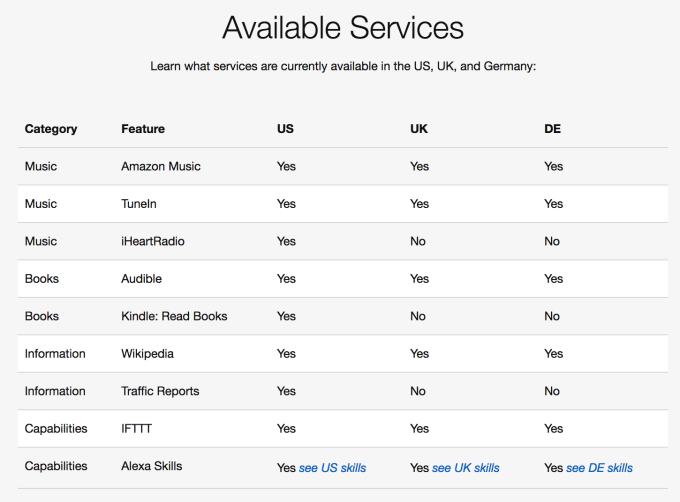This screenshot has height=502, width=680.
Task: Click the DE column header
Action: [552, 129]
